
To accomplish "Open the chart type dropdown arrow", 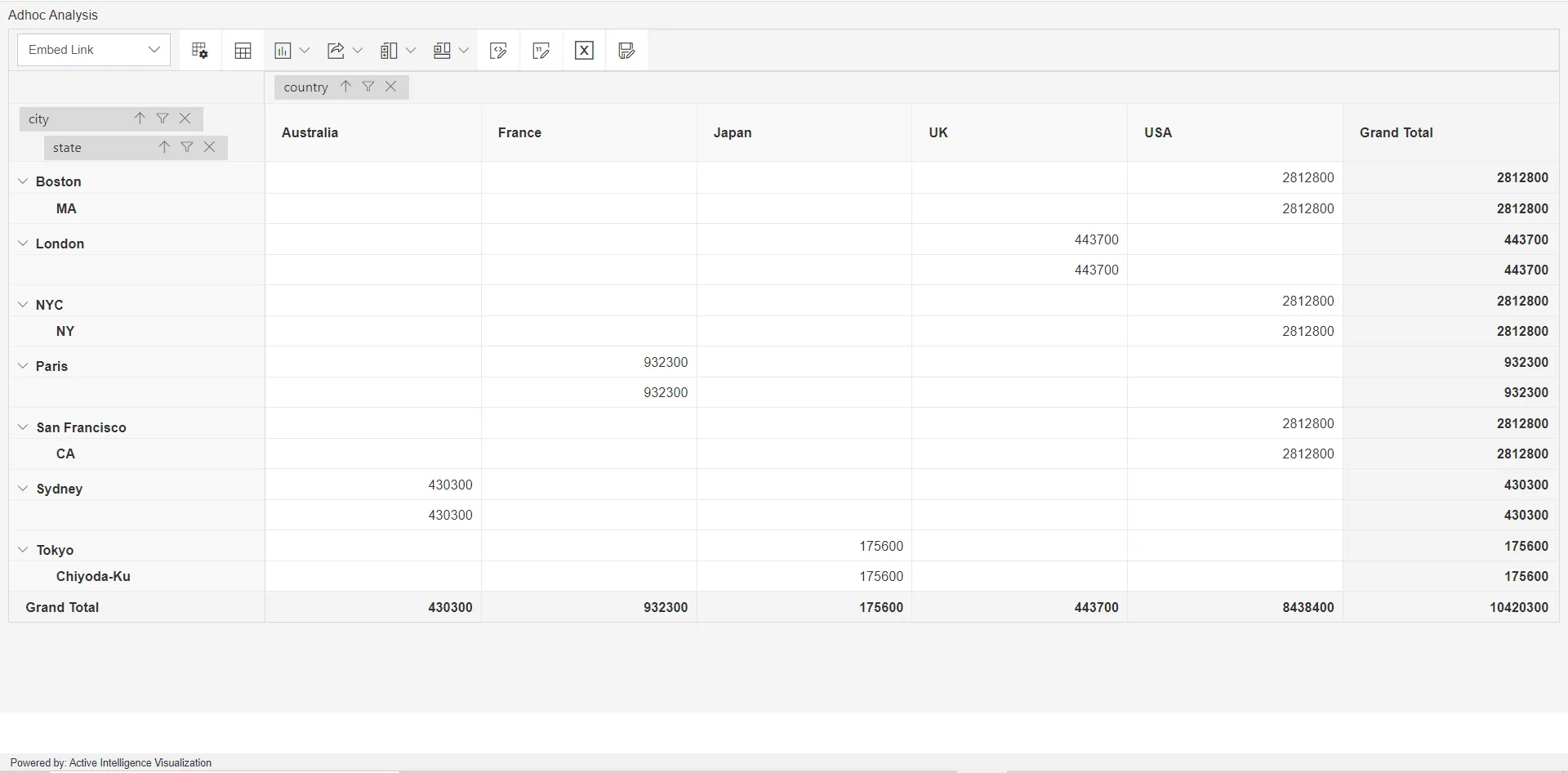I will [305, 51].
